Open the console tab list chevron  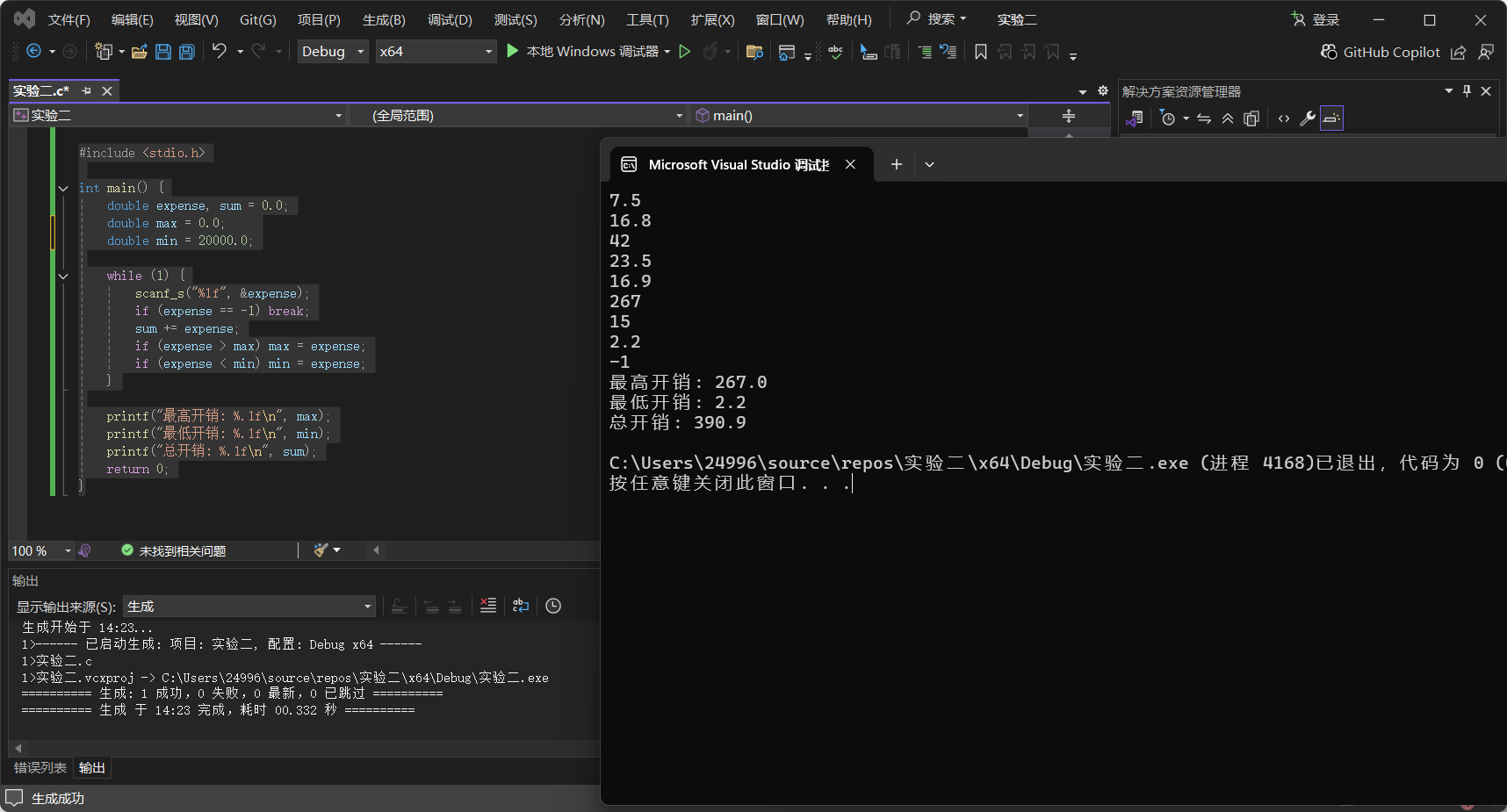click(x=929, y=164)
